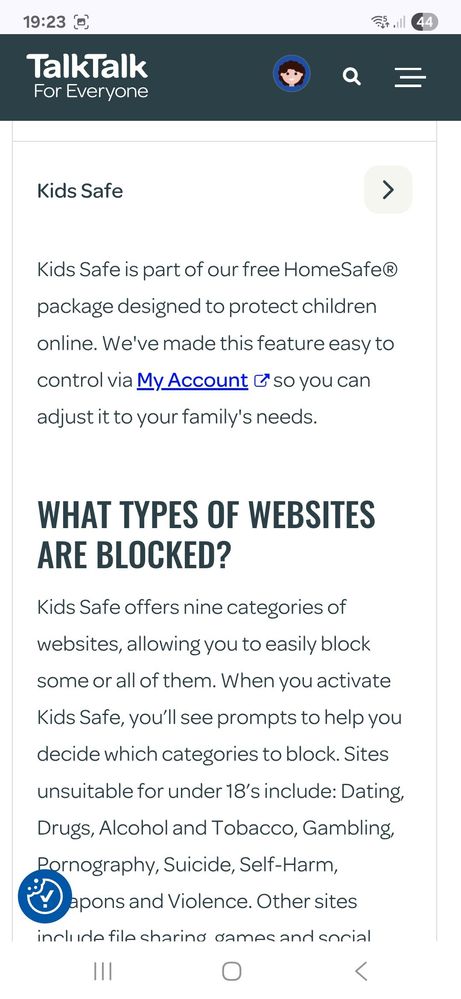461x999 pixels.
Task: Open the TalkTalk For Everyone logo homepage
Action: tap(87, 76)
